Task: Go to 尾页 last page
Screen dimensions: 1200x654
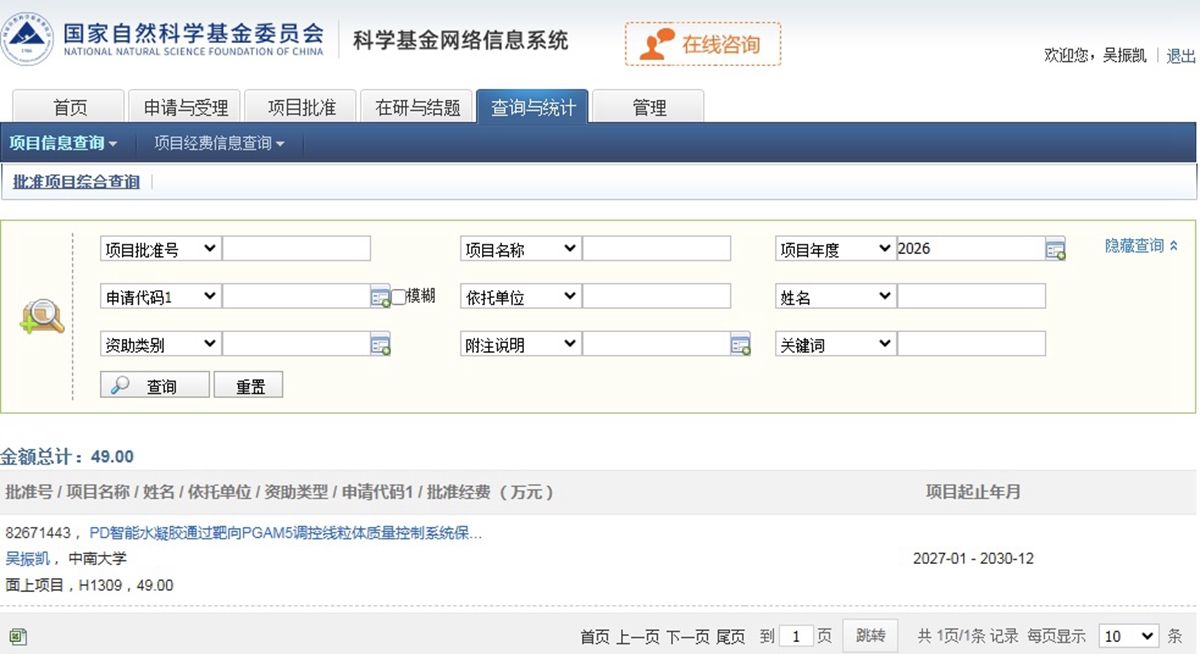Action: (731, 637)
